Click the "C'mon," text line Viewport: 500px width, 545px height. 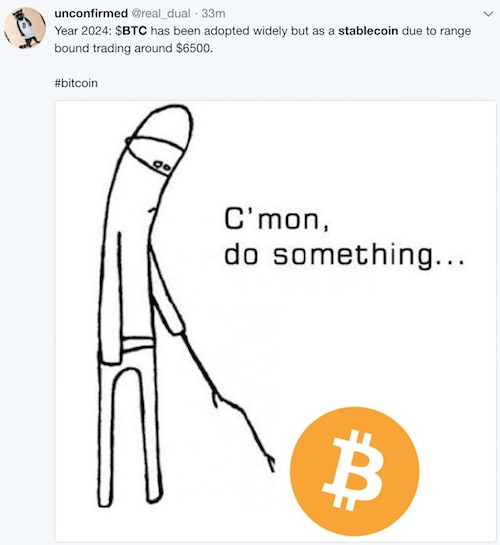[276, 220]
